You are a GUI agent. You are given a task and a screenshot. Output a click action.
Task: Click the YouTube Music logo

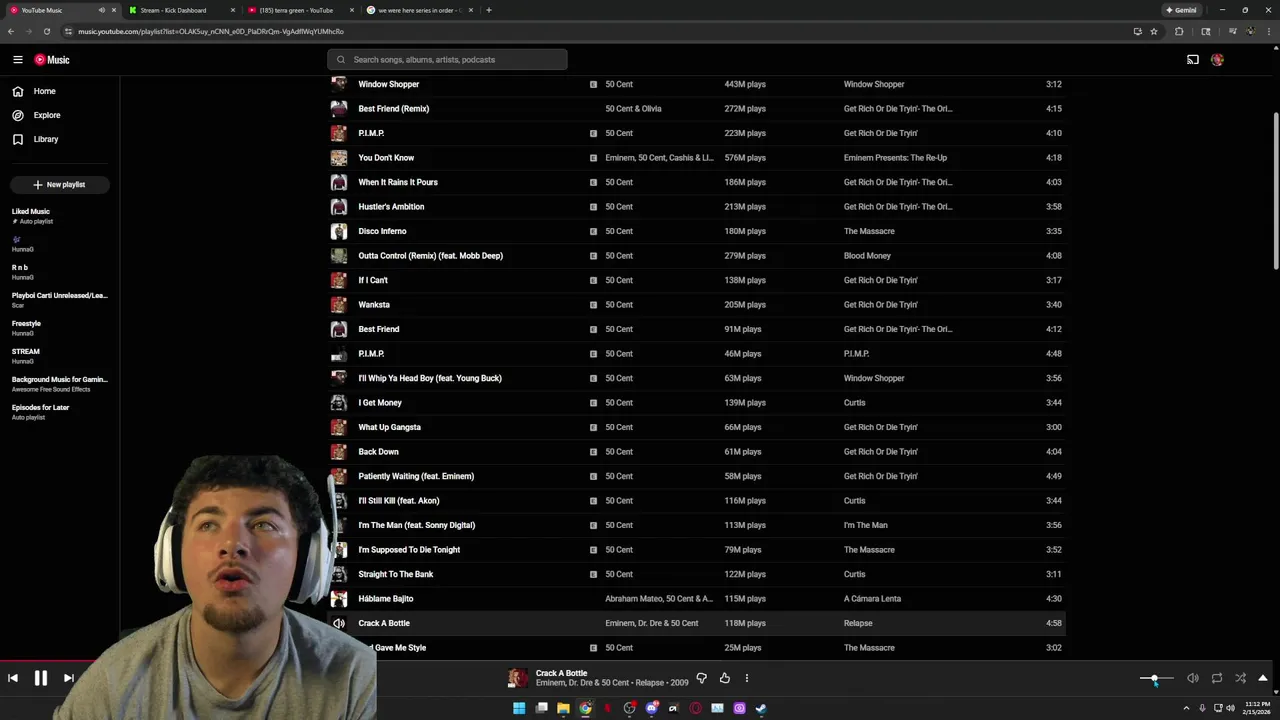(52, 60)
